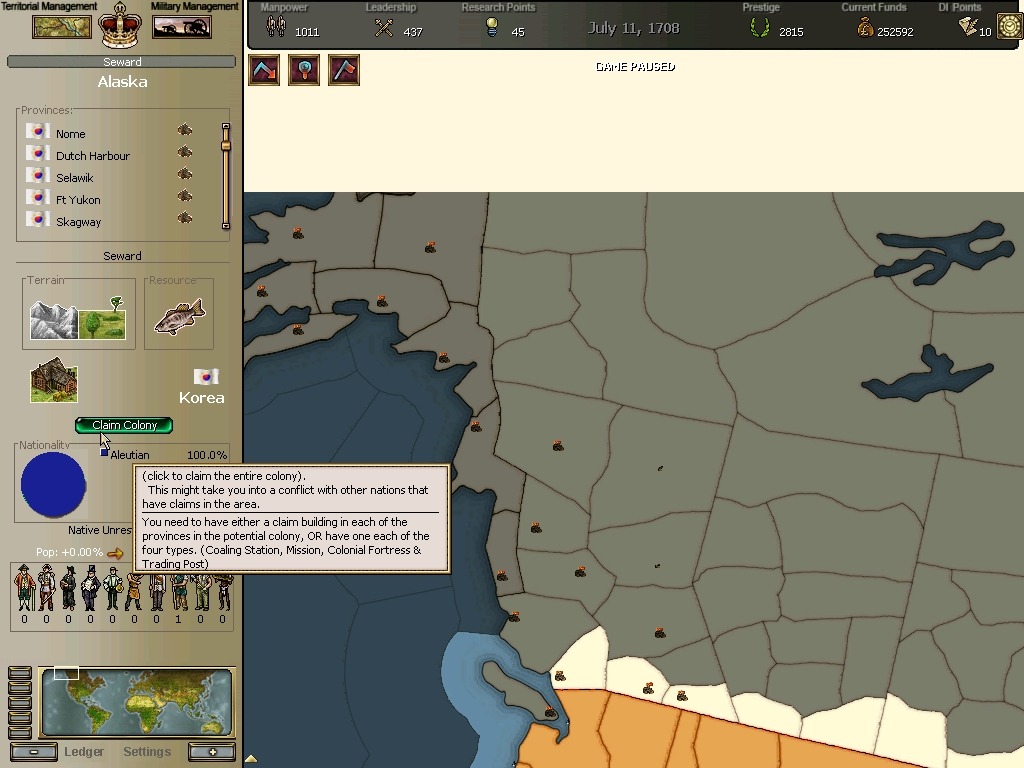Open the Settings menu

(x=147, y=752)
